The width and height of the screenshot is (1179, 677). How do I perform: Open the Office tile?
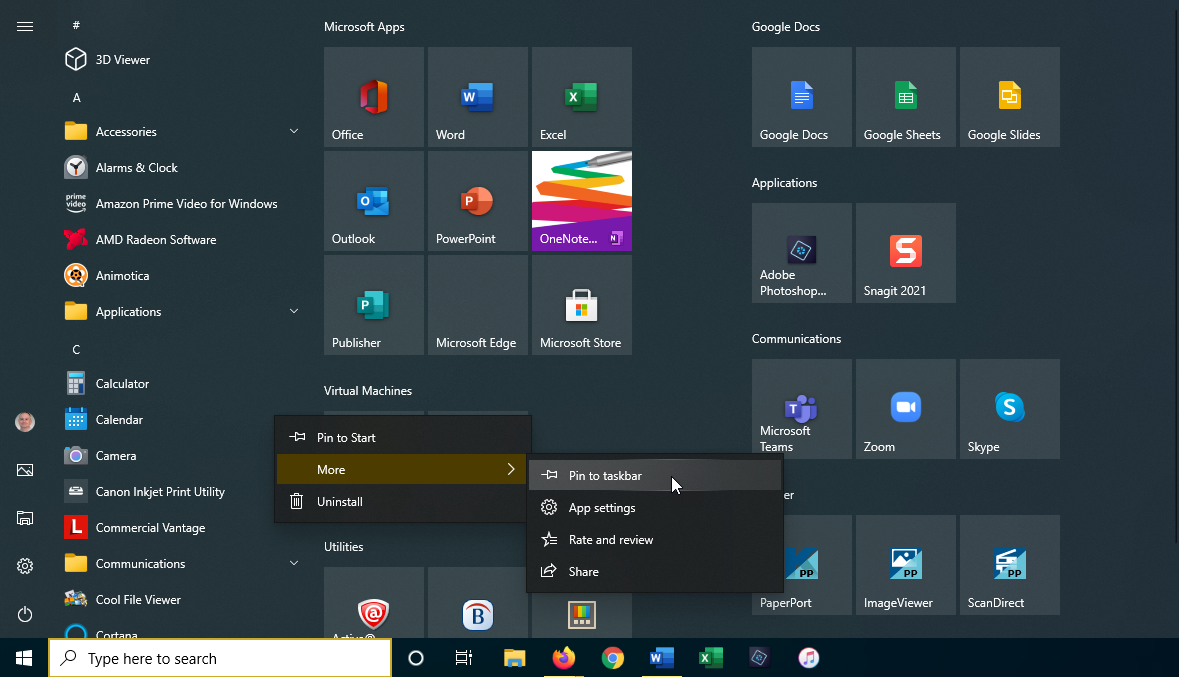pos(374,97)
